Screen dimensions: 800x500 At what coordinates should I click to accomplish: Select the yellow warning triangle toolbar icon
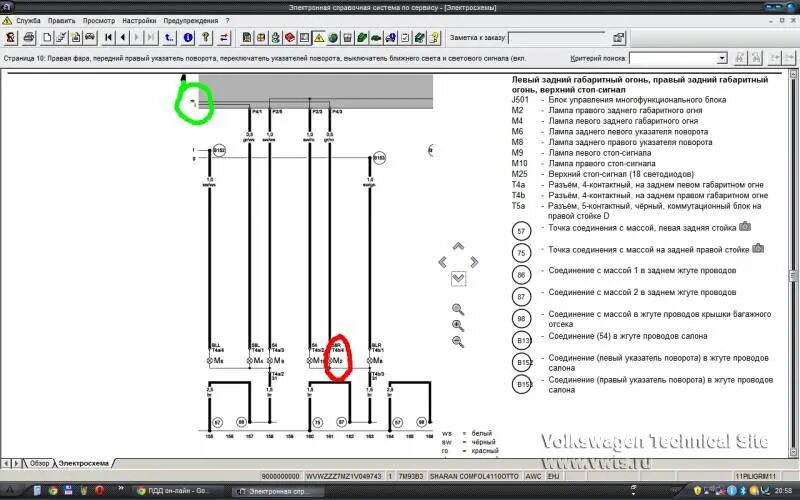(319, 37)
